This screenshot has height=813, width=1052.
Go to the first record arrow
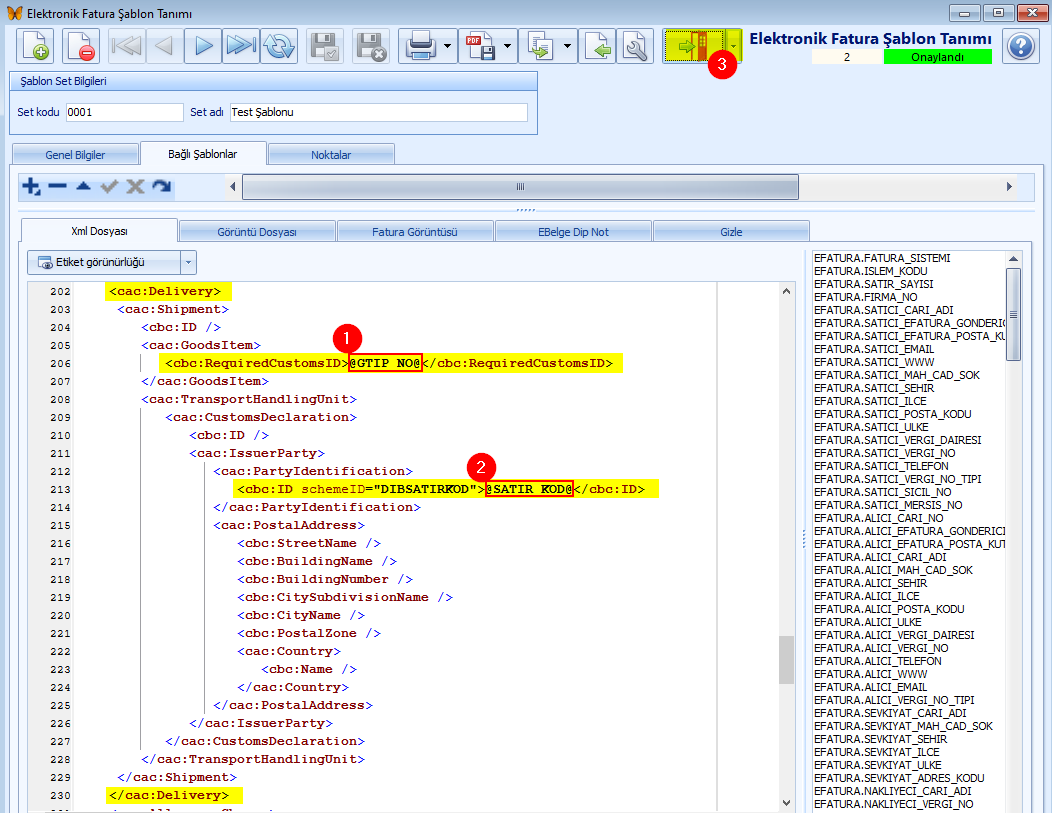(126, 46)
